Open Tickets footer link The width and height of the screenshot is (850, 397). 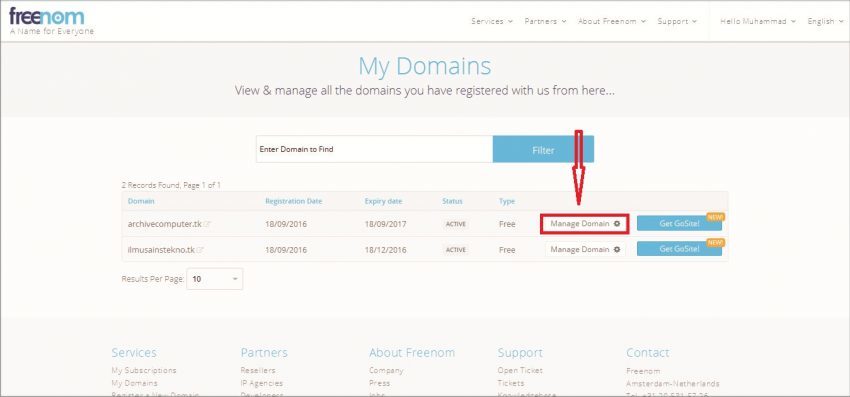[x=511, y=383]
